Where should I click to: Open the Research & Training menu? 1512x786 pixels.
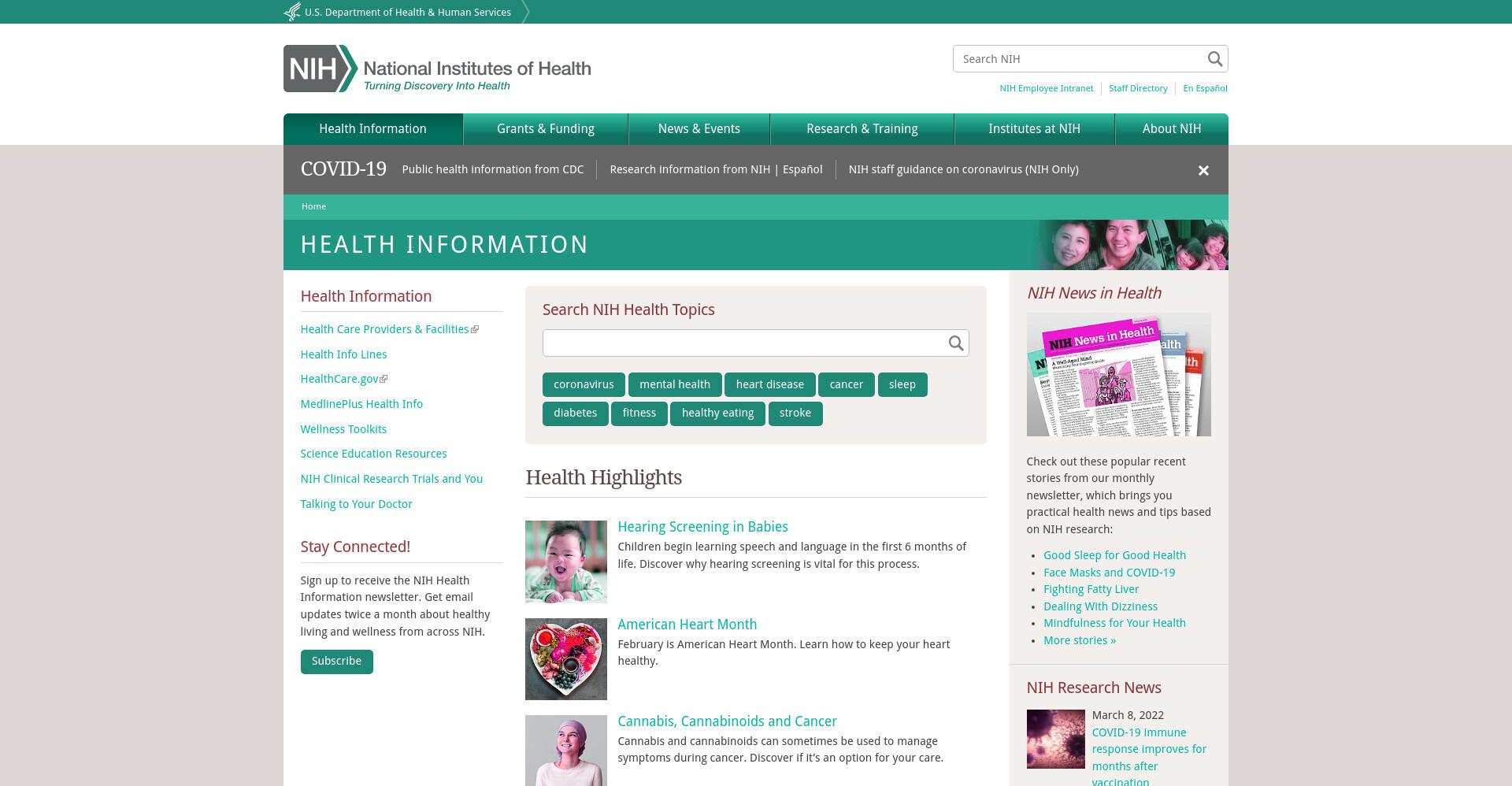coord(862,129)
